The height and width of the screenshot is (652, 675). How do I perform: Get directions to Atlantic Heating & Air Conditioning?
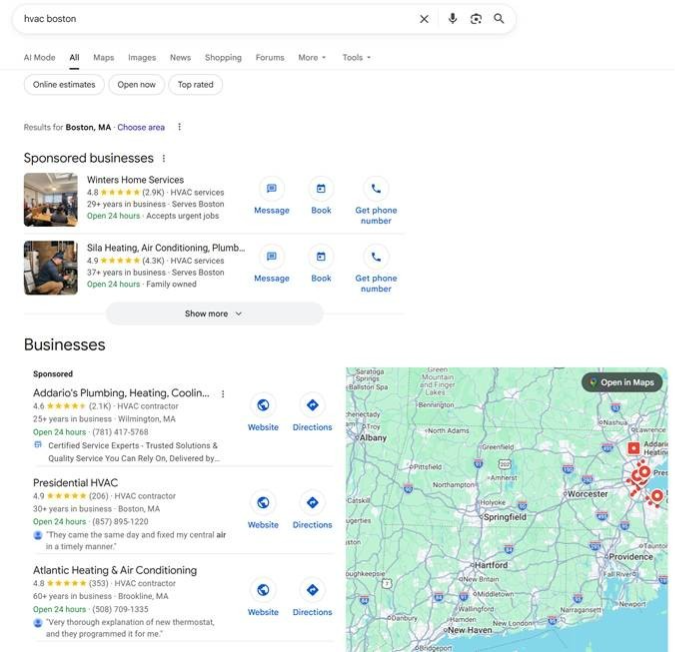click(312, 590)
